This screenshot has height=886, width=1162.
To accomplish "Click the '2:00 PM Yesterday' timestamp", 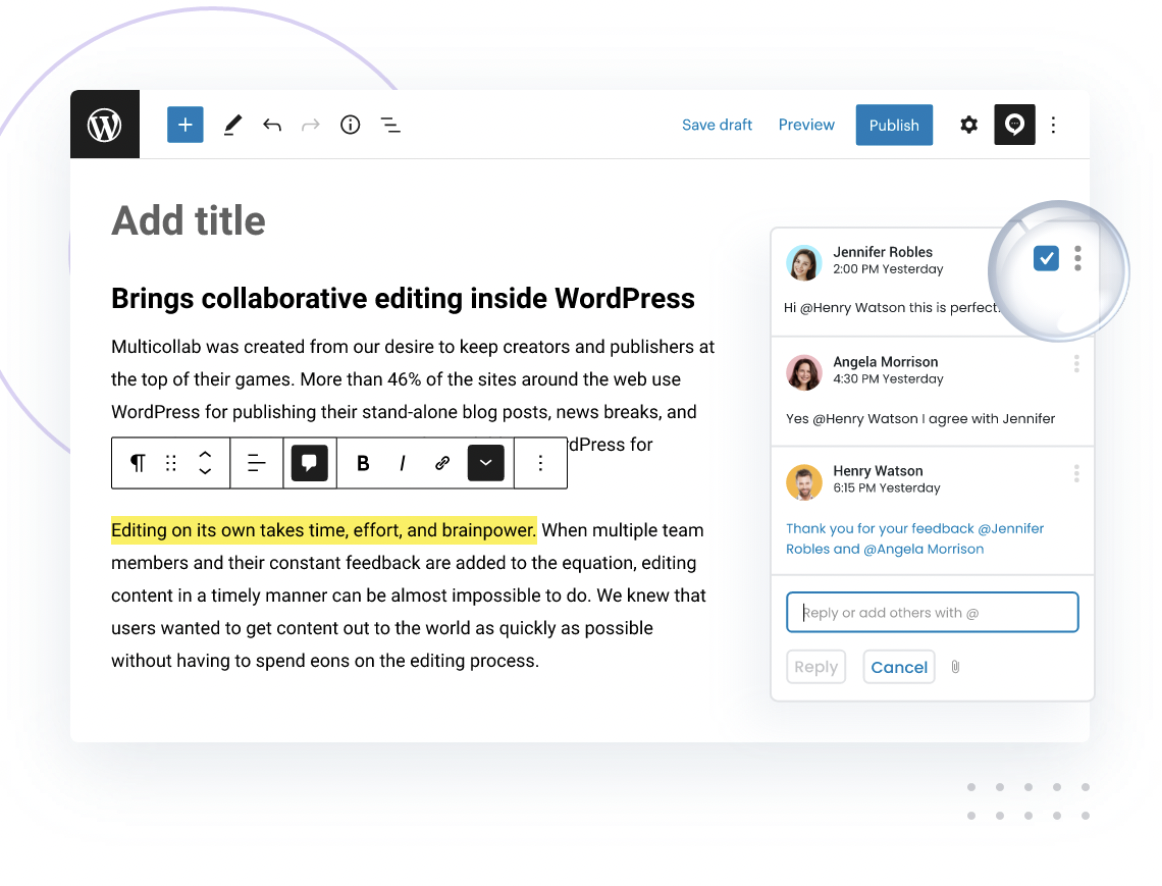I will (888, 269).
